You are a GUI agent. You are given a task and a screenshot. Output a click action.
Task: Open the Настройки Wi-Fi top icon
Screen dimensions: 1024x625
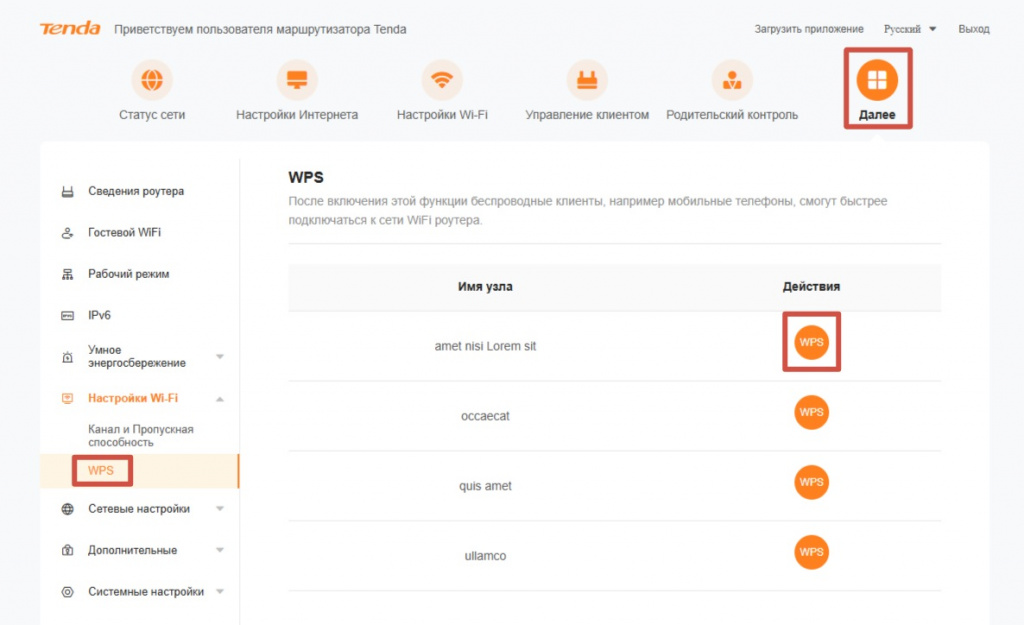point(442,80)
